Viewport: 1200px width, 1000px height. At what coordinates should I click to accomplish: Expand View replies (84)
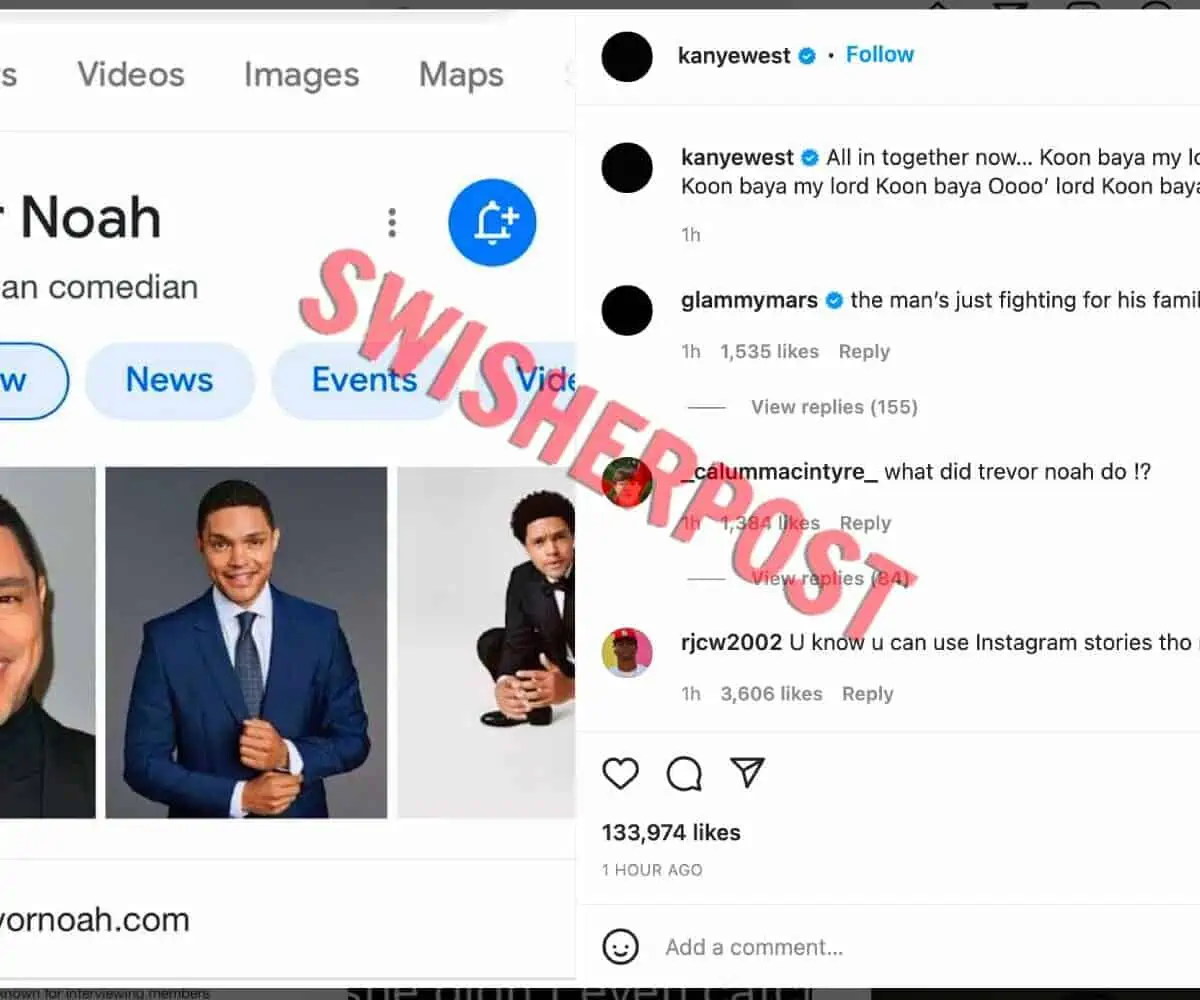pos(834,578)
